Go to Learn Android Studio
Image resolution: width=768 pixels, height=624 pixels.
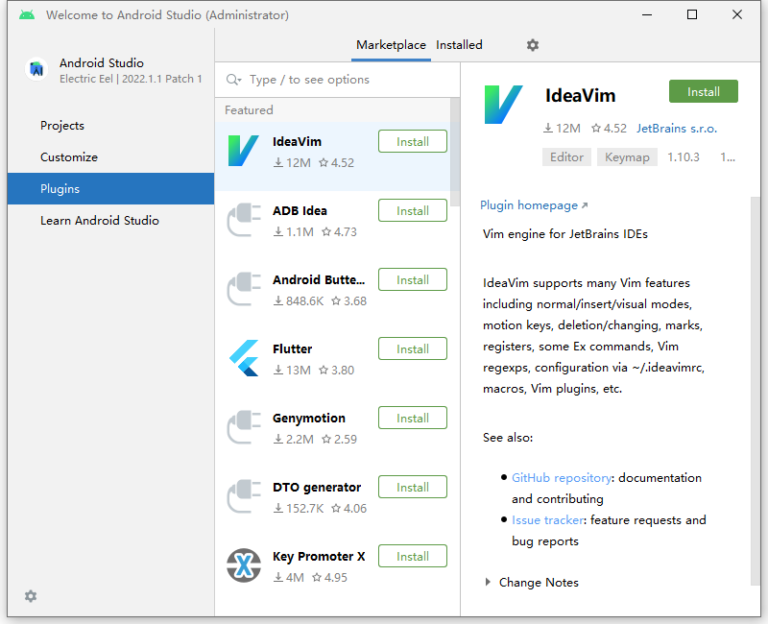coord(99,221)
